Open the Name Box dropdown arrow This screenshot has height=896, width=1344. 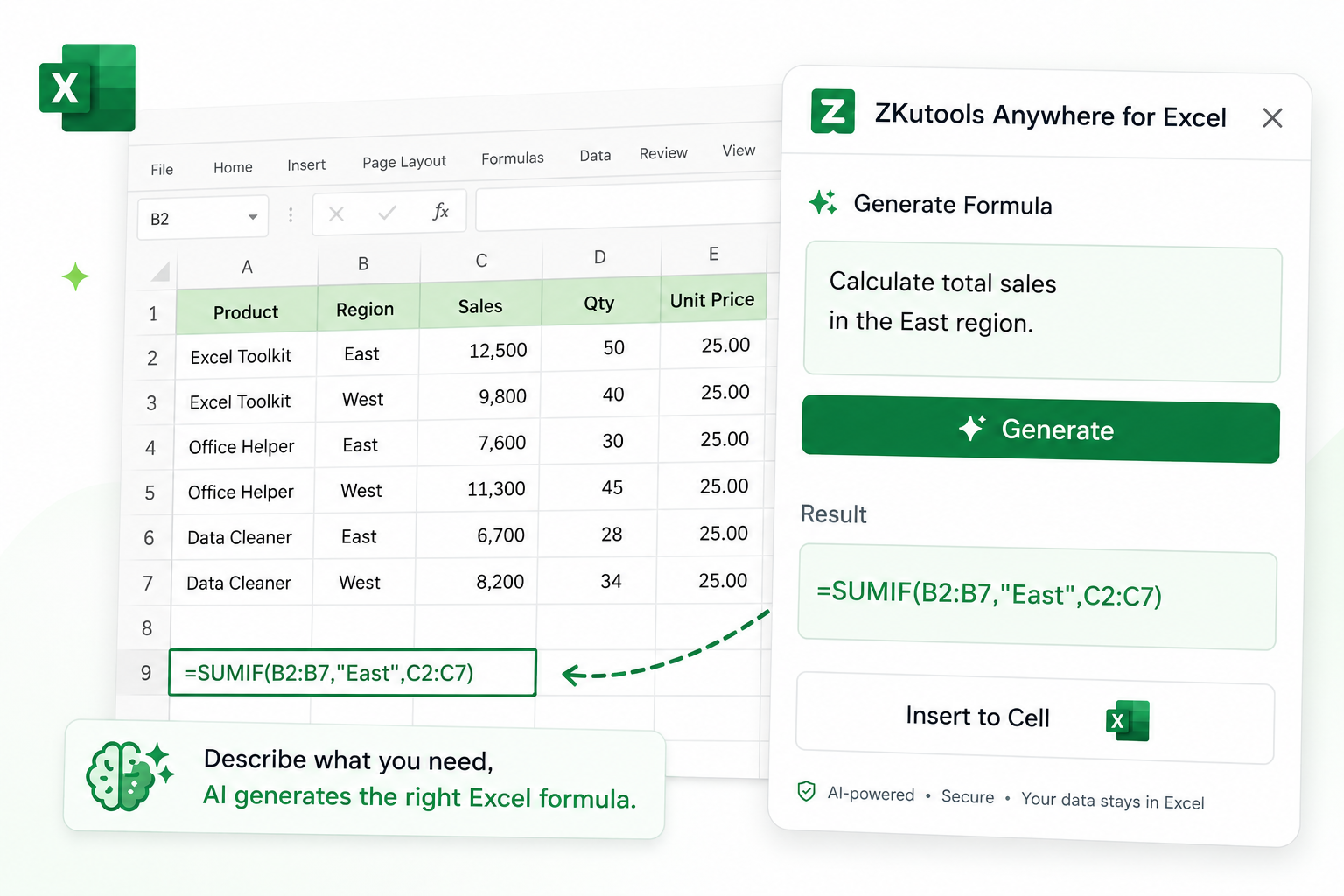click(x=253, y=216)
